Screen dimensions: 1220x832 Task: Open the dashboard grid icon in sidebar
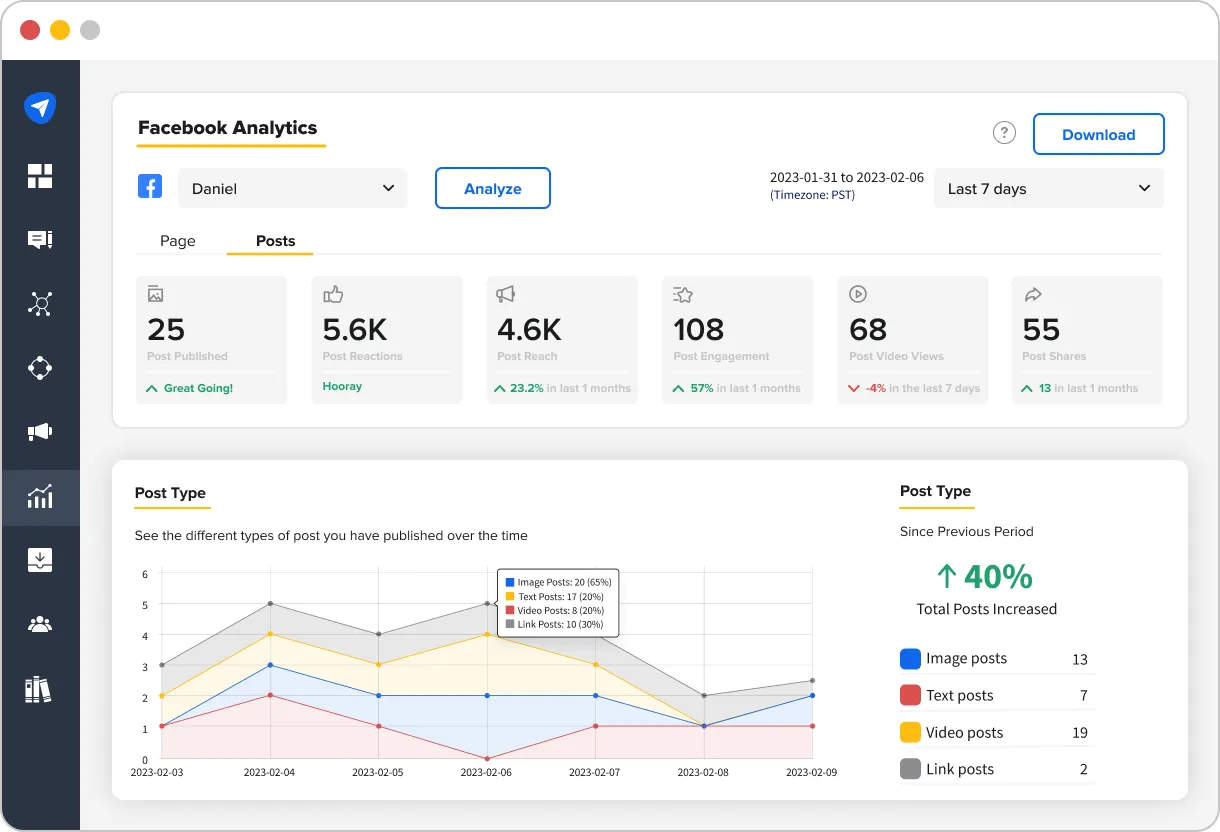[40, 175]
